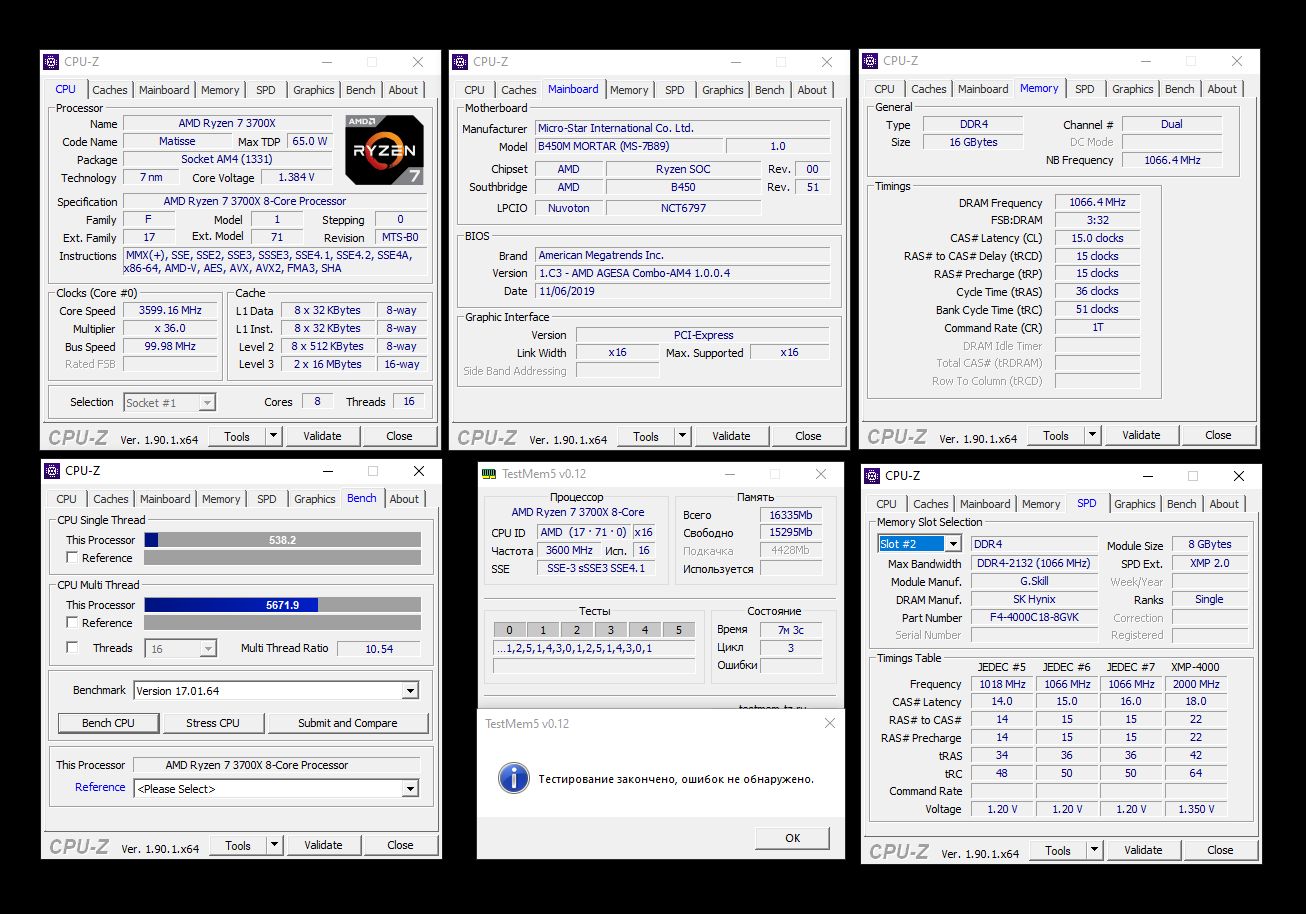Go to About tab in the Bench window
Screen dimensions: 1306x914
pos(404,499)
